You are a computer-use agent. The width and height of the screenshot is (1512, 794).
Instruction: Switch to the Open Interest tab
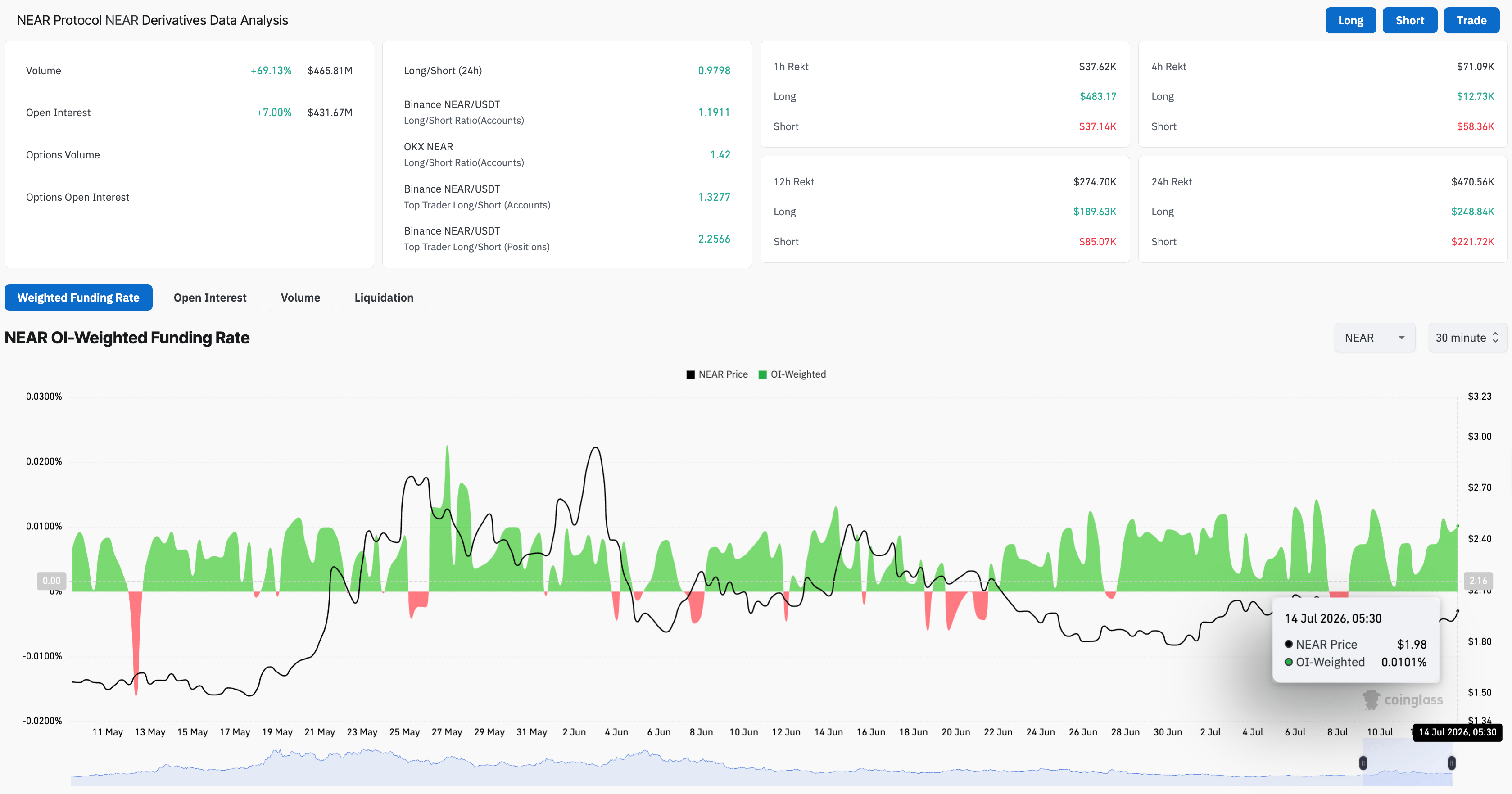(x=210, y=298)
